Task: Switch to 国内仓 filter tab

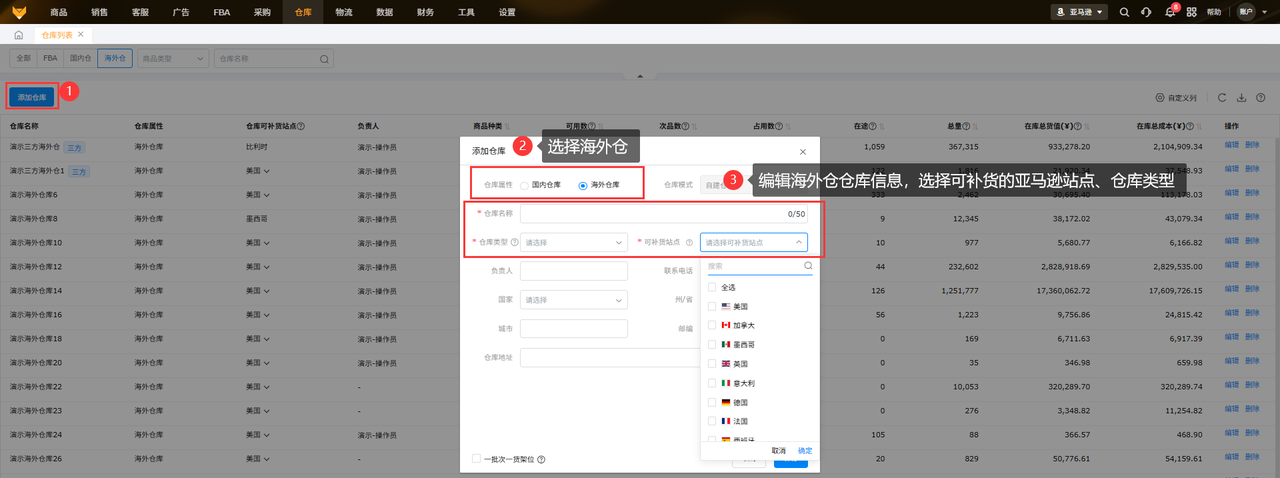Action: 80,59
